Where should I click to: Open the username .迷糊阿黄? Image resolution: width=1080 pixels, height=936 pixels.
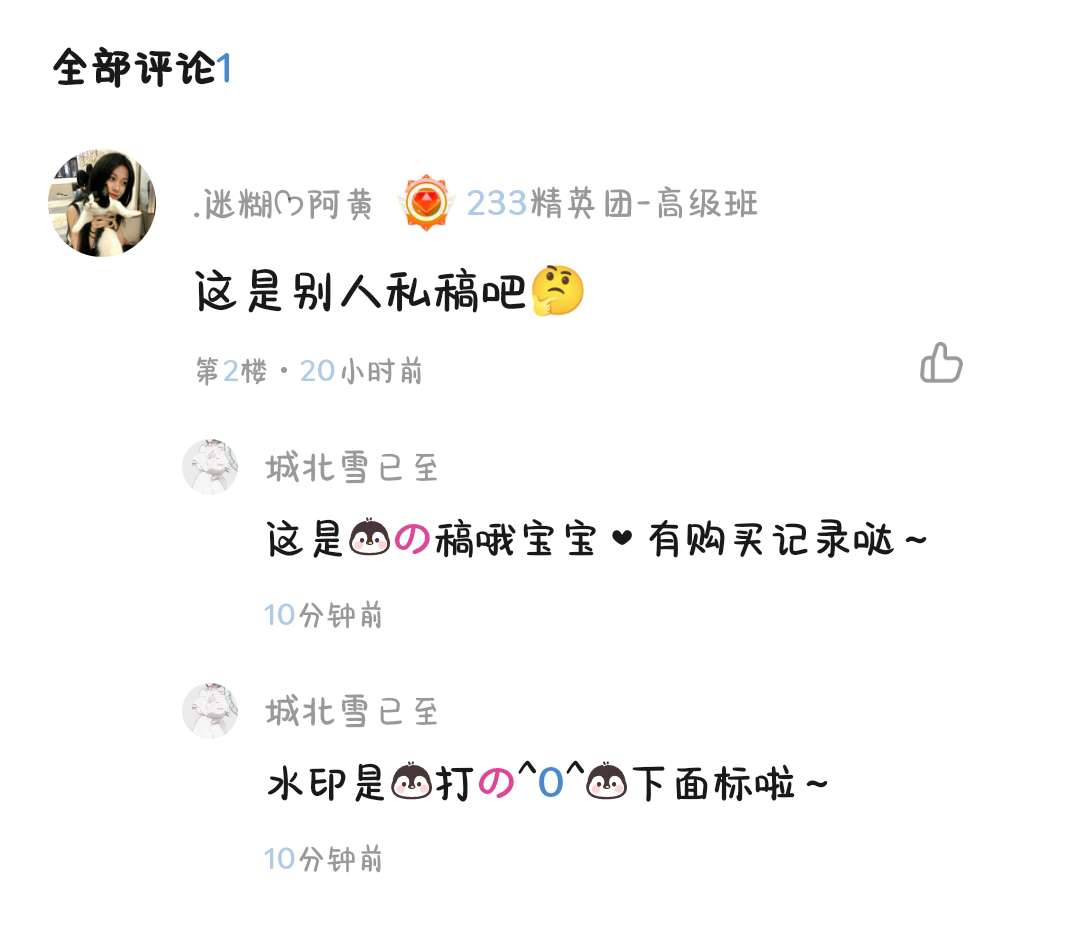[283, 204]
